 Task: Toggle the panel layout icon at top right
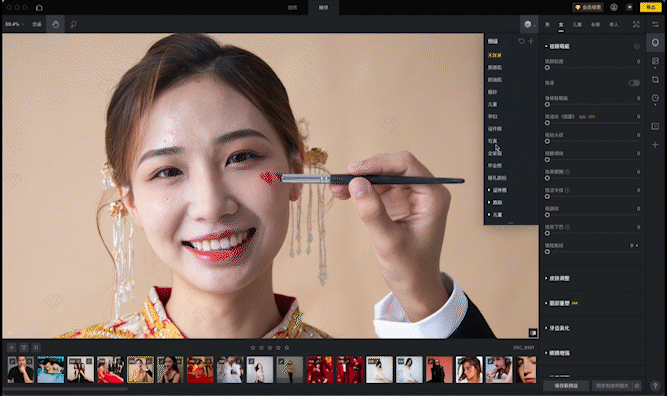[x=655, y=24]
